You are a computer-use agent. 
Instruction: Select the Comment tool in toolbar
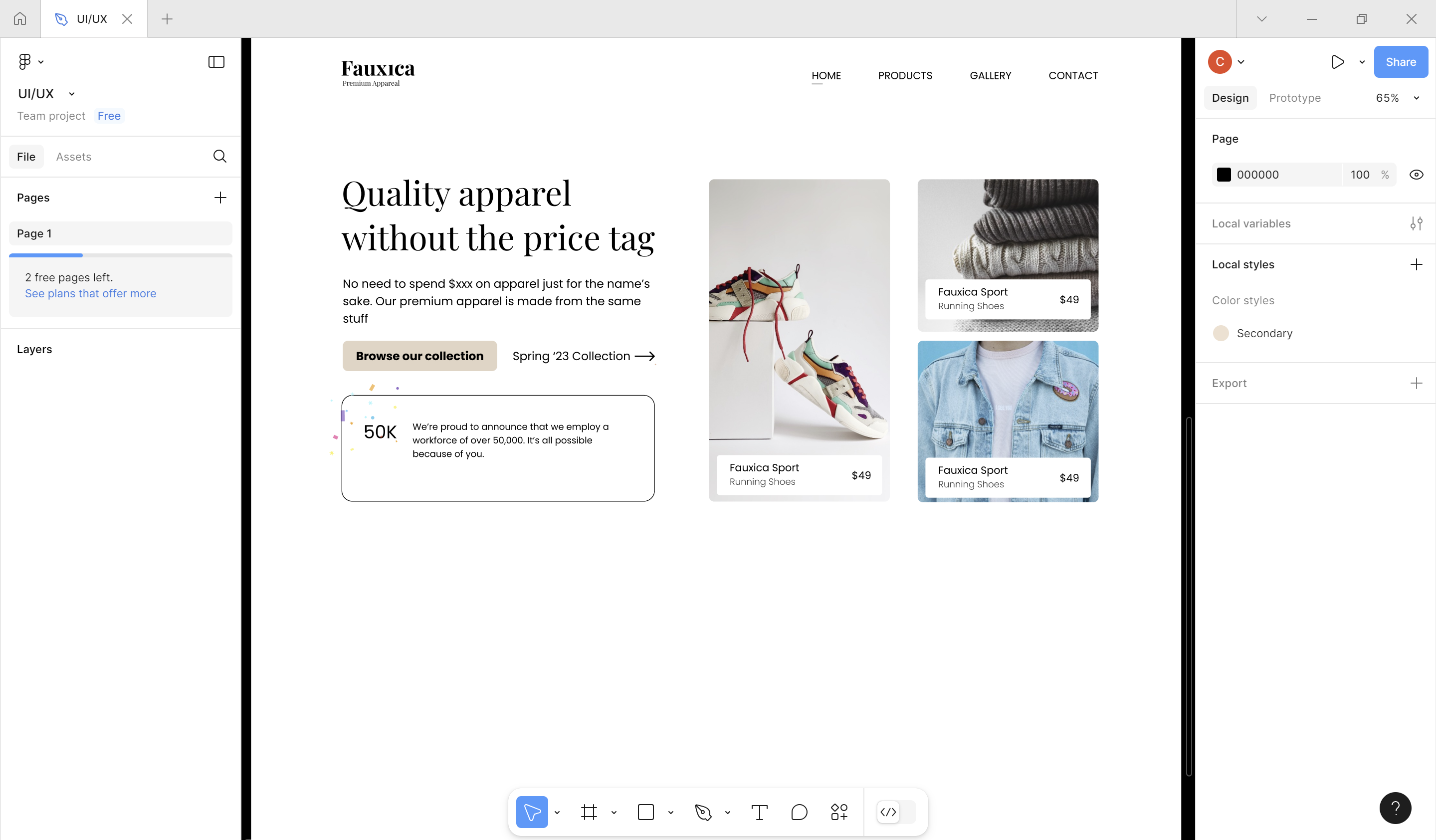tap(798, 812)
